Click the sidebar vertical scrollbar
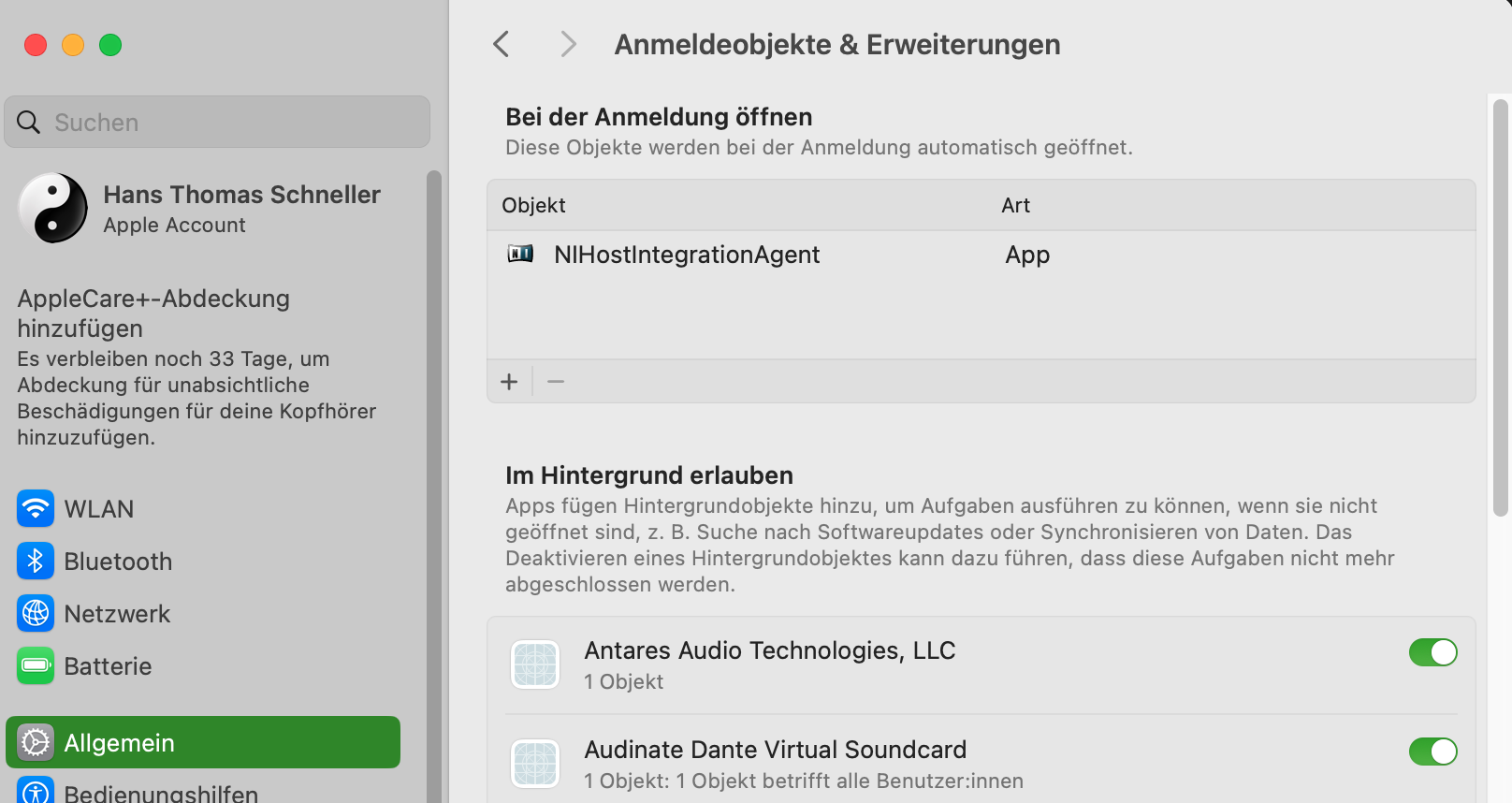1512x803 pixels. [x=434, y=486]
